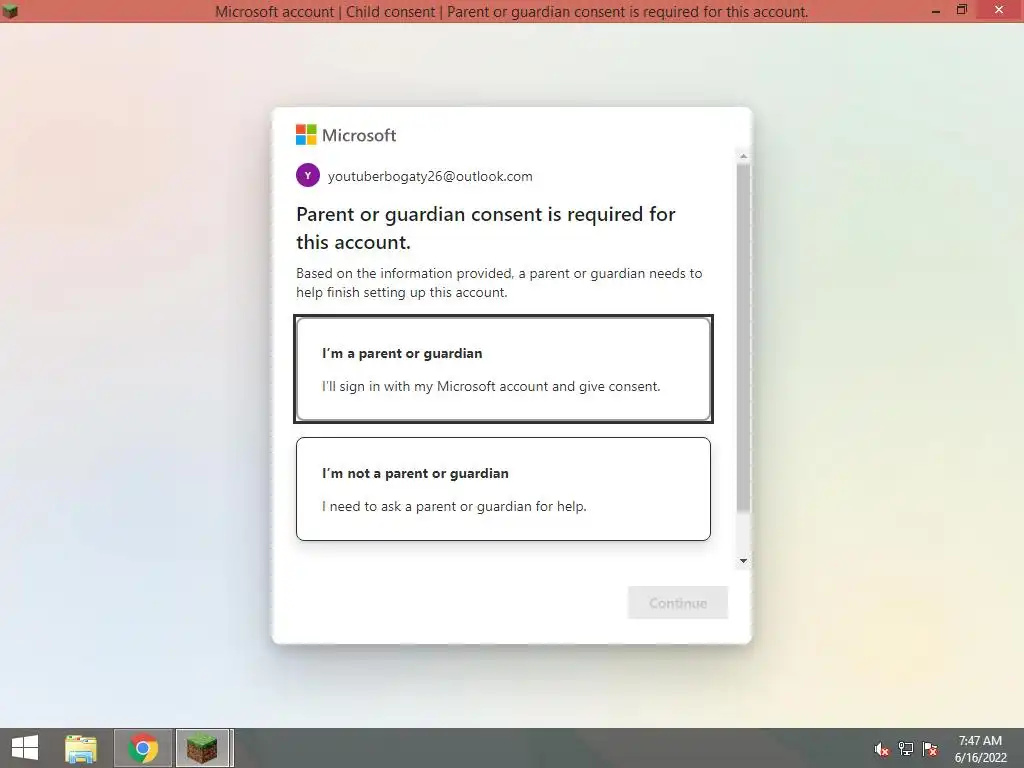The image size is (1024, 768).
Task: Switch to Google Chrome in the taskbar
Action: (143, 748)
